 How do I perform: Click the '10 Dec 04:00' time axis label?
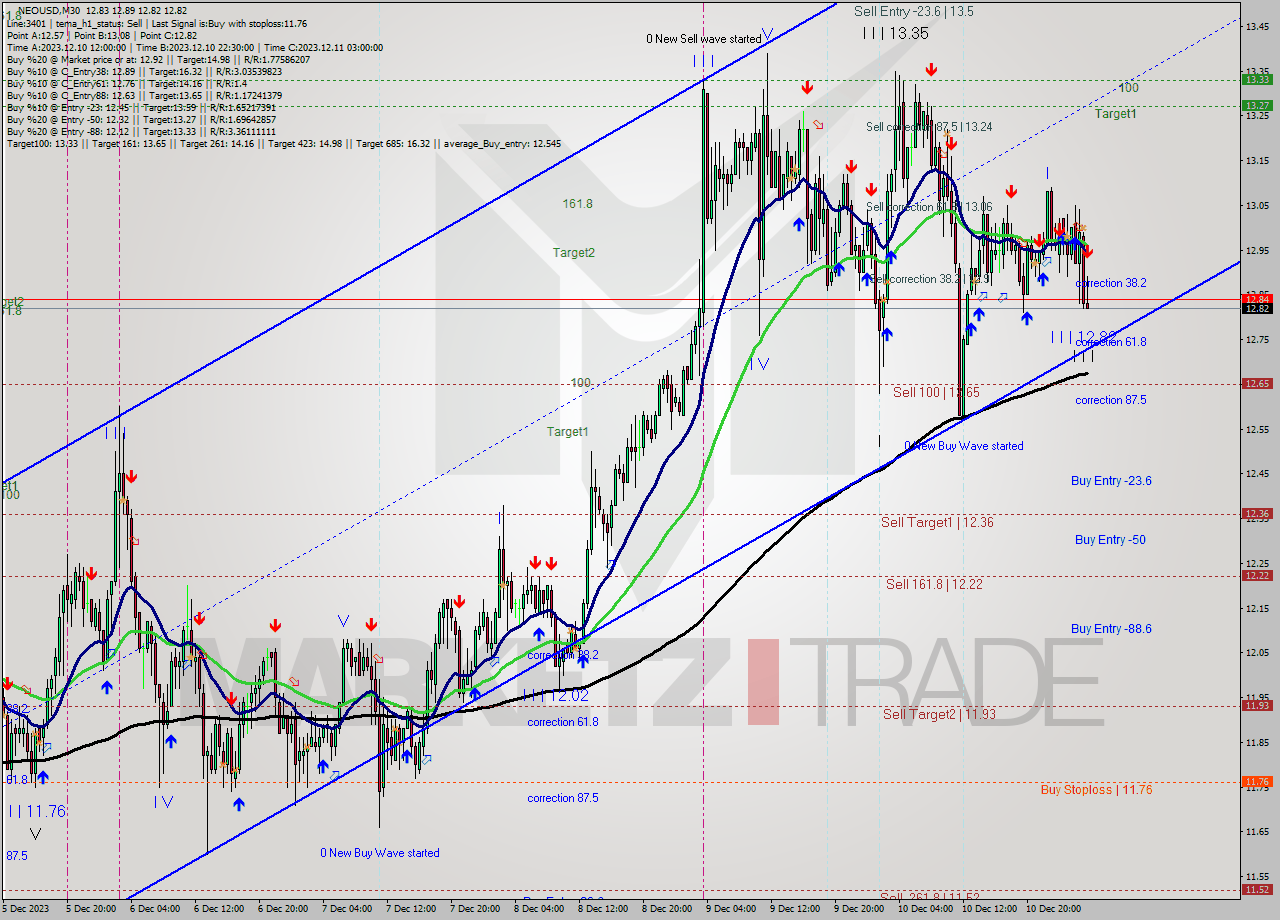[x=925, y=909]
